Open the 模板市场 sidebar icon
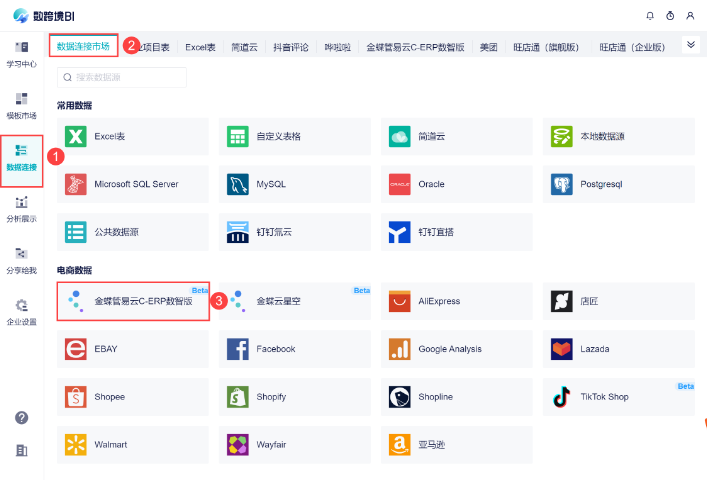Viewport: 707px width, 480px height. [x=21, y=99]
